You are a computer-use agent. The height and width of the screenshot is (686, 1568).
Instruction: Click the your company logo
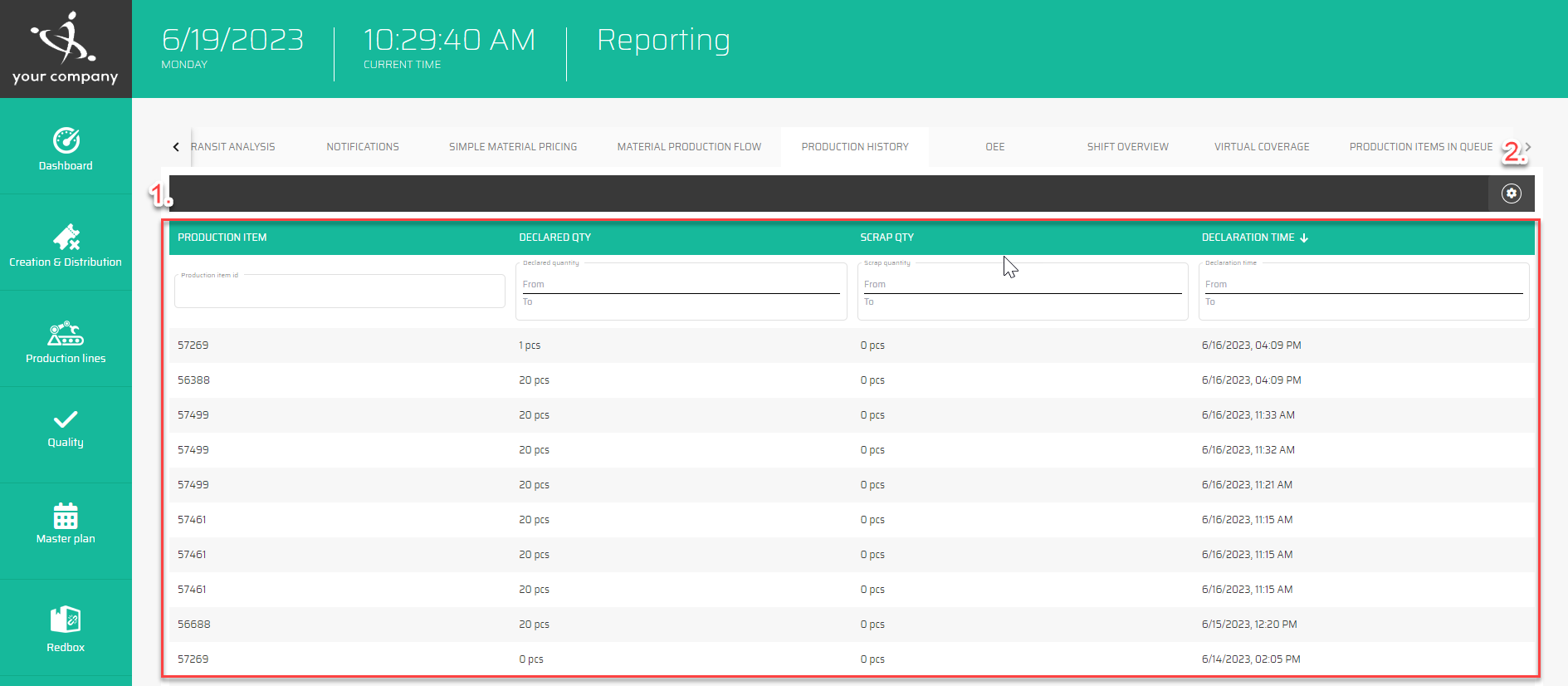66,48
